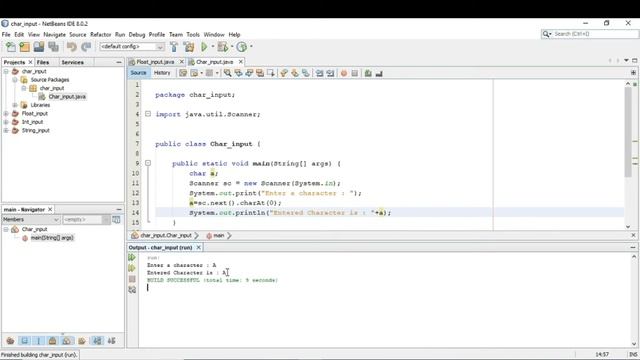The image size is (640, 360).
Task: Click the Find Selection magnifier icon
Action: click(227, 73)
